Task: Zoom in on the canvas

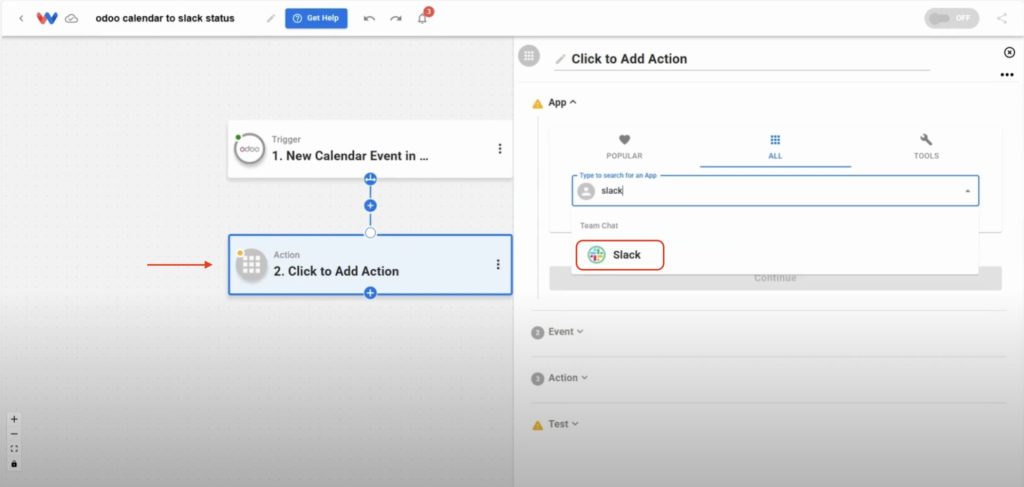Action: [x=14, y=419]
